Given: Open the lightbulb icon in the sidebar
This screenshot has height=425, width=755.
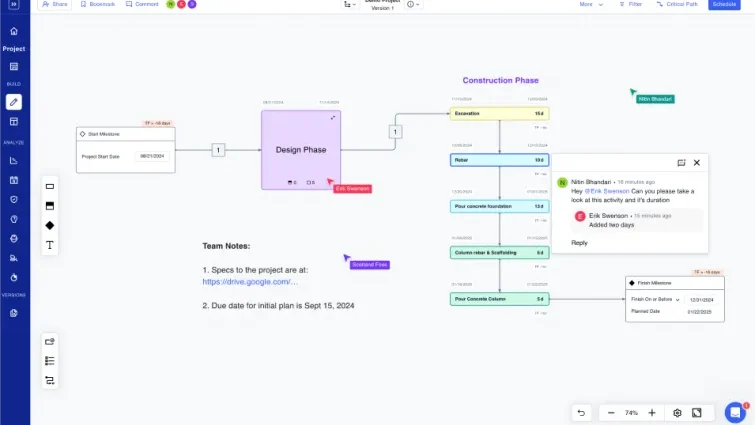Looking at the screenshot, I should 13,219.
